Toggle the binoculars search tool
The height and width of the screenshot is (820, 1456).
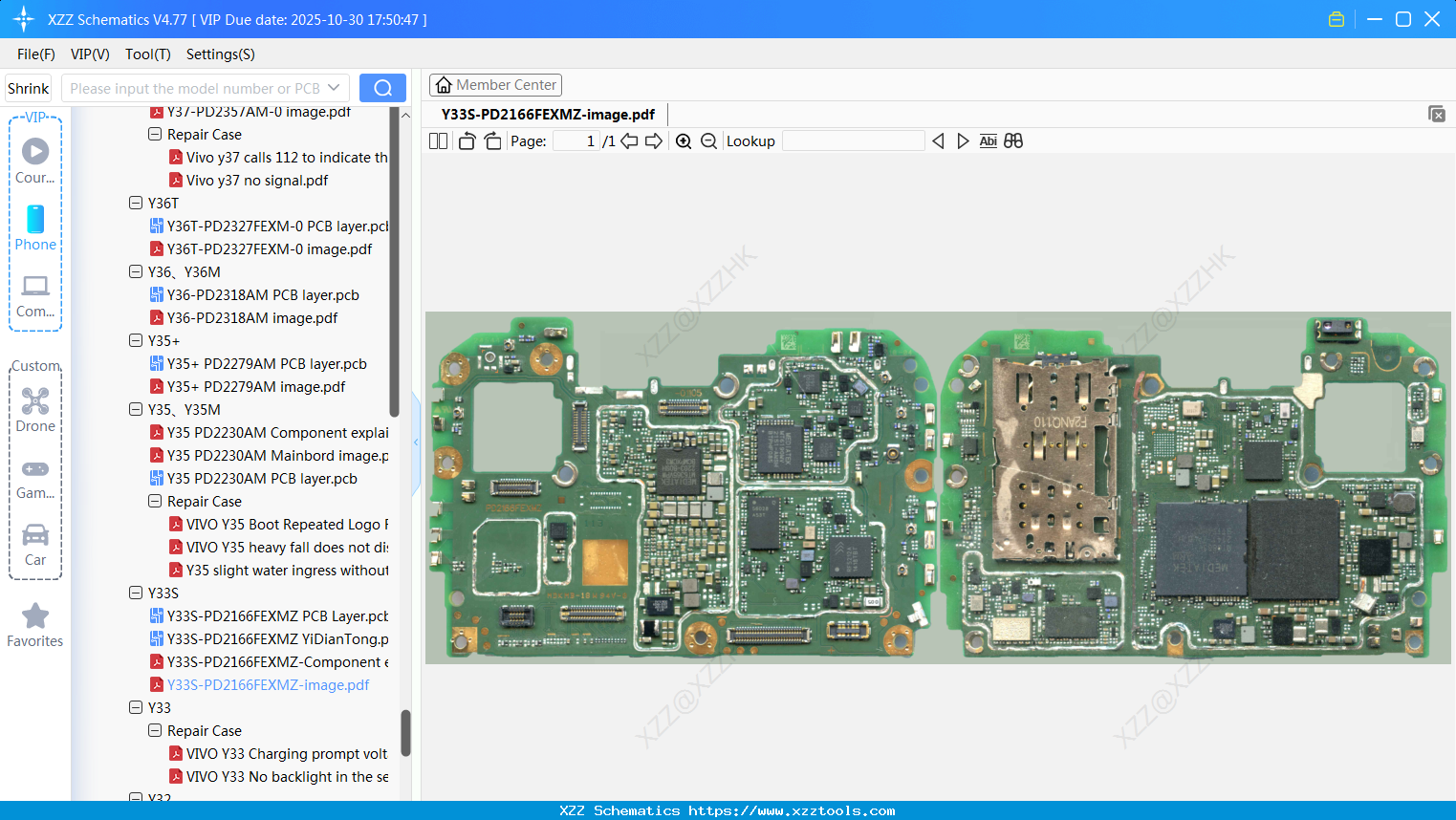click(x=1013, y=140)
